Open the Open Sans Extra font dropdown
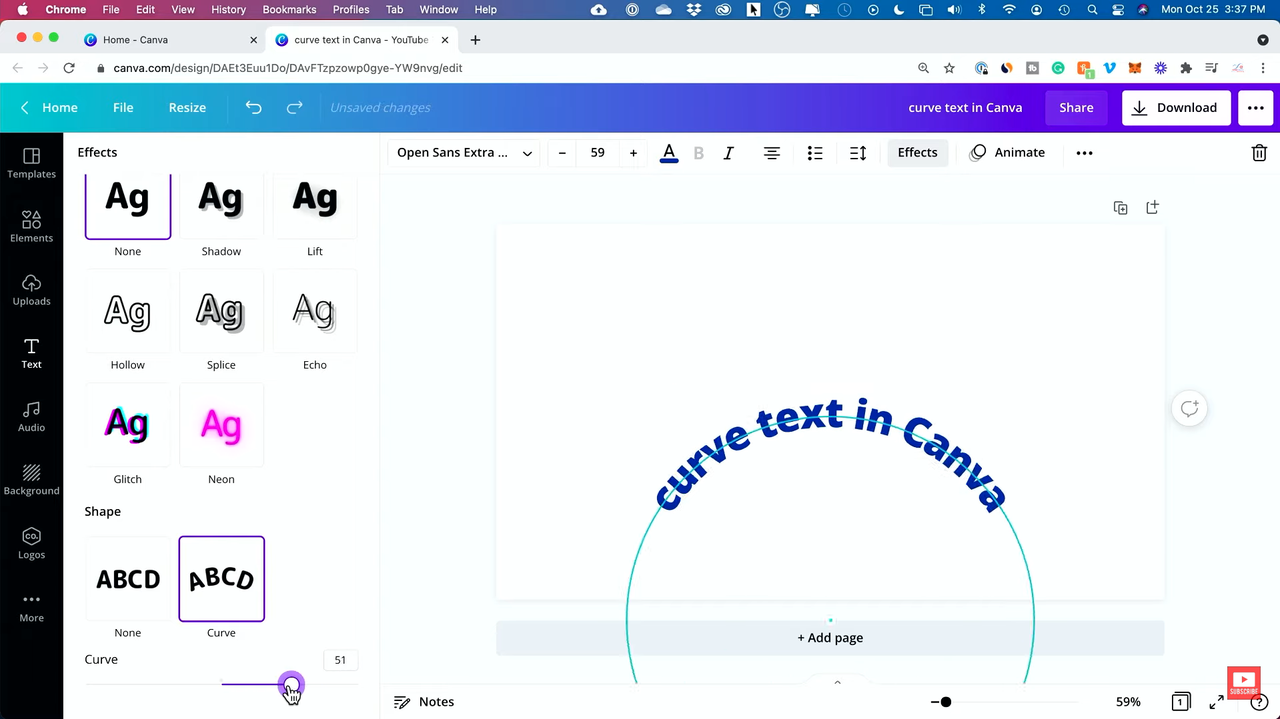Viewport: 1280px width, 719px height. [464, 153]
